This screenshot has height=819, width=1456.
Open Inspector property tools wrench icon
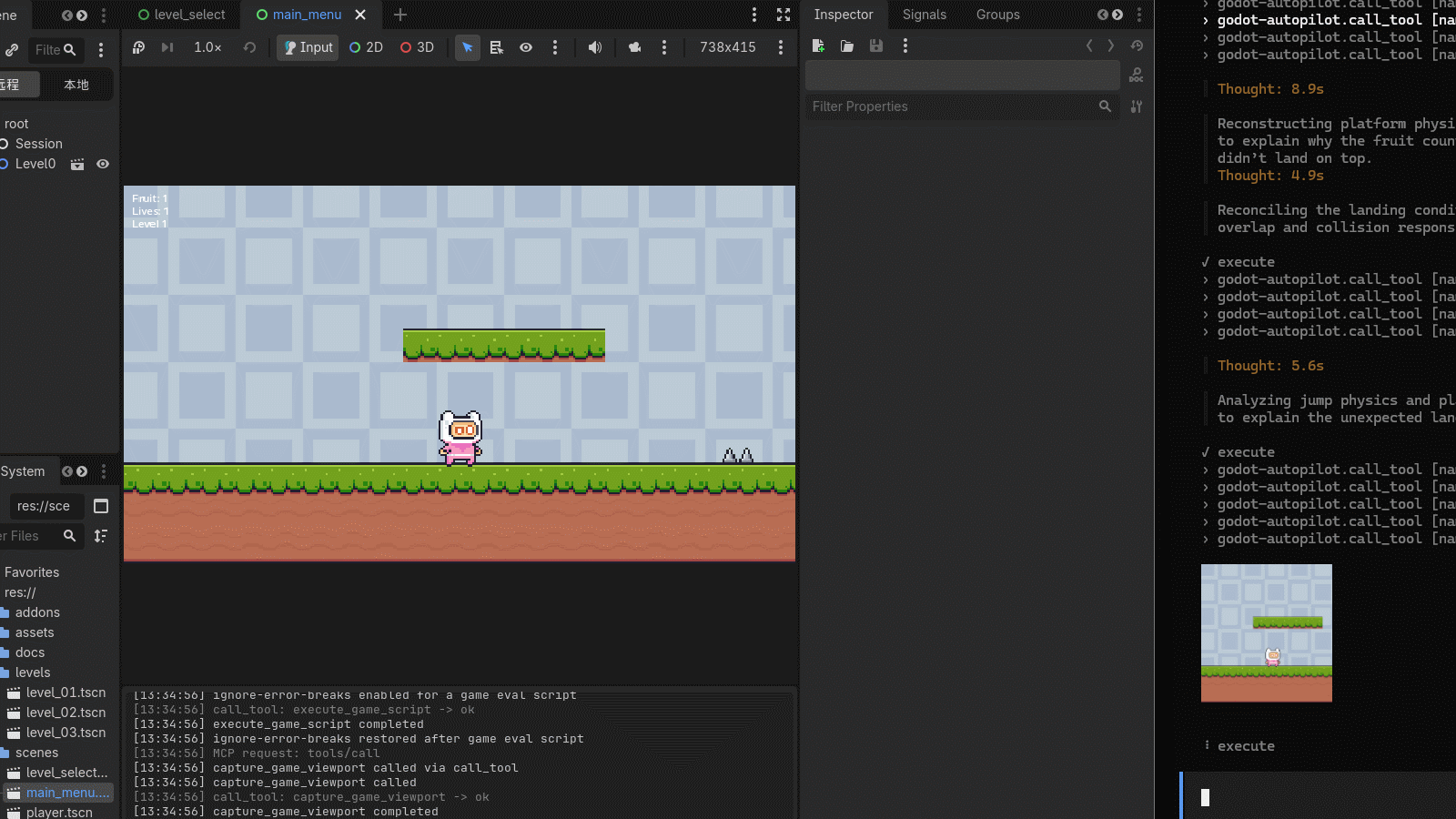click(x=1137, y=106)
